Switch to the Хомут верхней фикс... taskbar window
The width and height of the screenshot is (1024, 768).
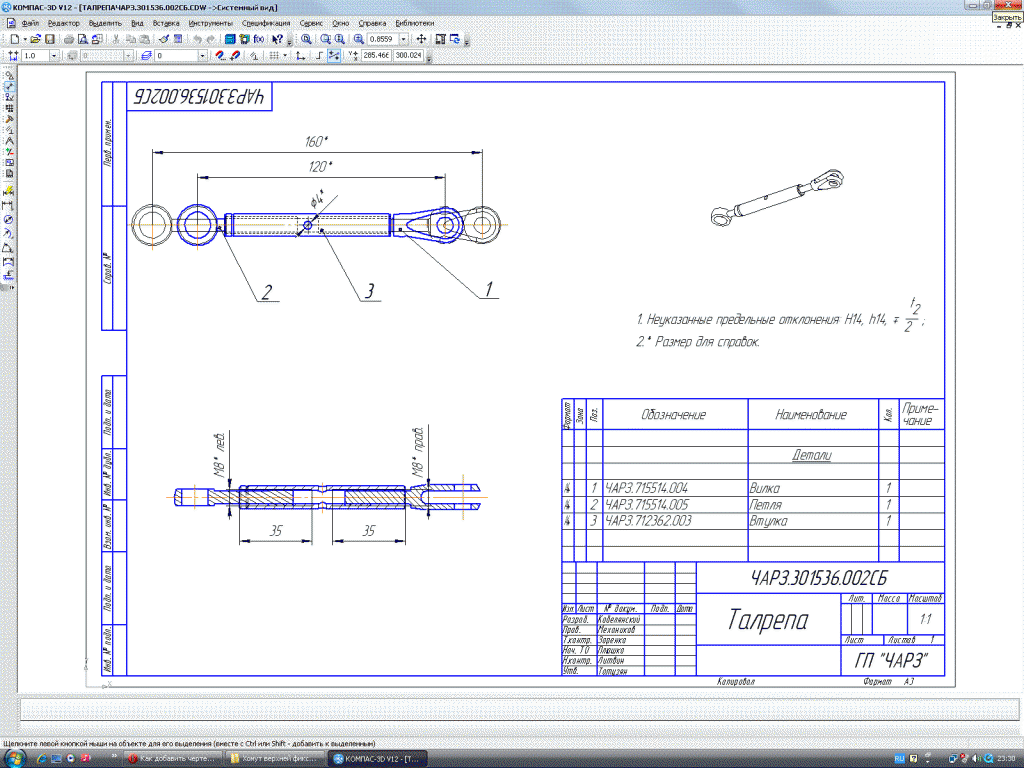(x=274, y=758)
